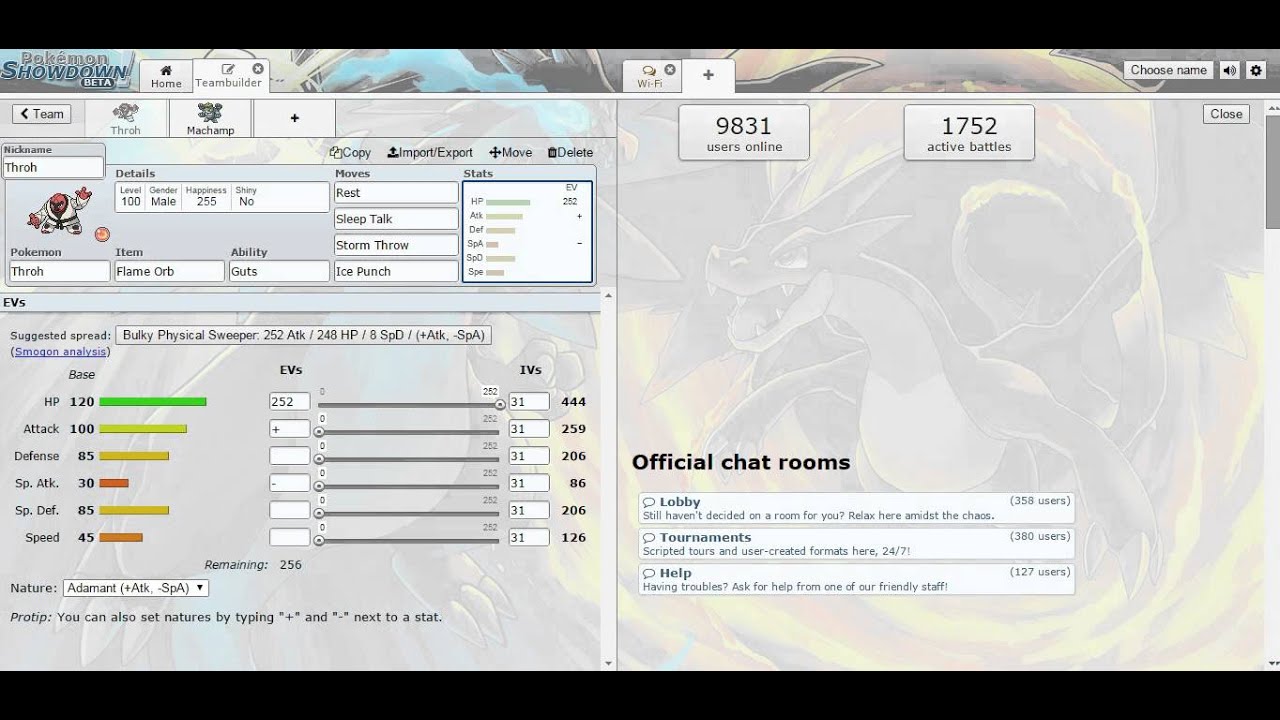Image resolution: width=1280 pixels, height=720 pixels.
Task: Open the Wi-Fi chat room tab
Action: (650, 76)
